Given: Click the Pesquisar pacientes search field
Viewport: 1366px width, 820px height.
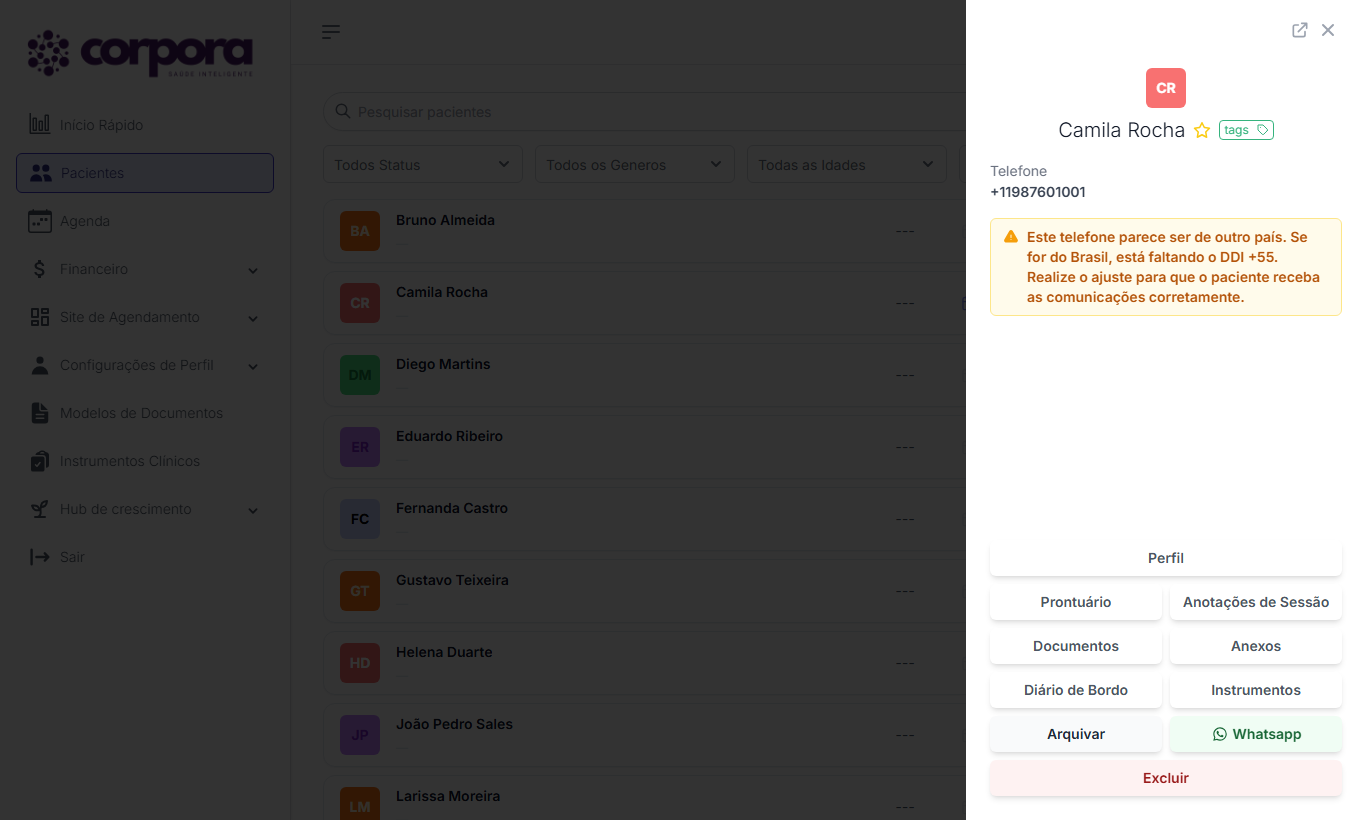Looking at the screenshot, I should (x=644, y=112).
